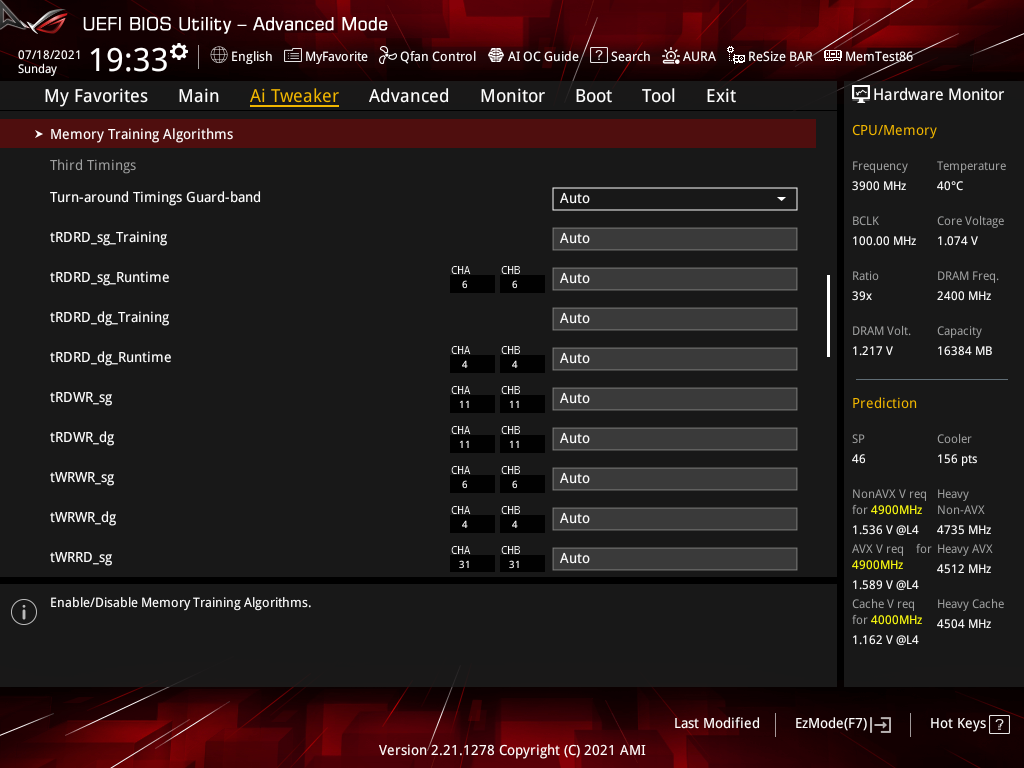
Task: Open AURA lighting settings
Action: pyautogui.click(x=689, y=56)
